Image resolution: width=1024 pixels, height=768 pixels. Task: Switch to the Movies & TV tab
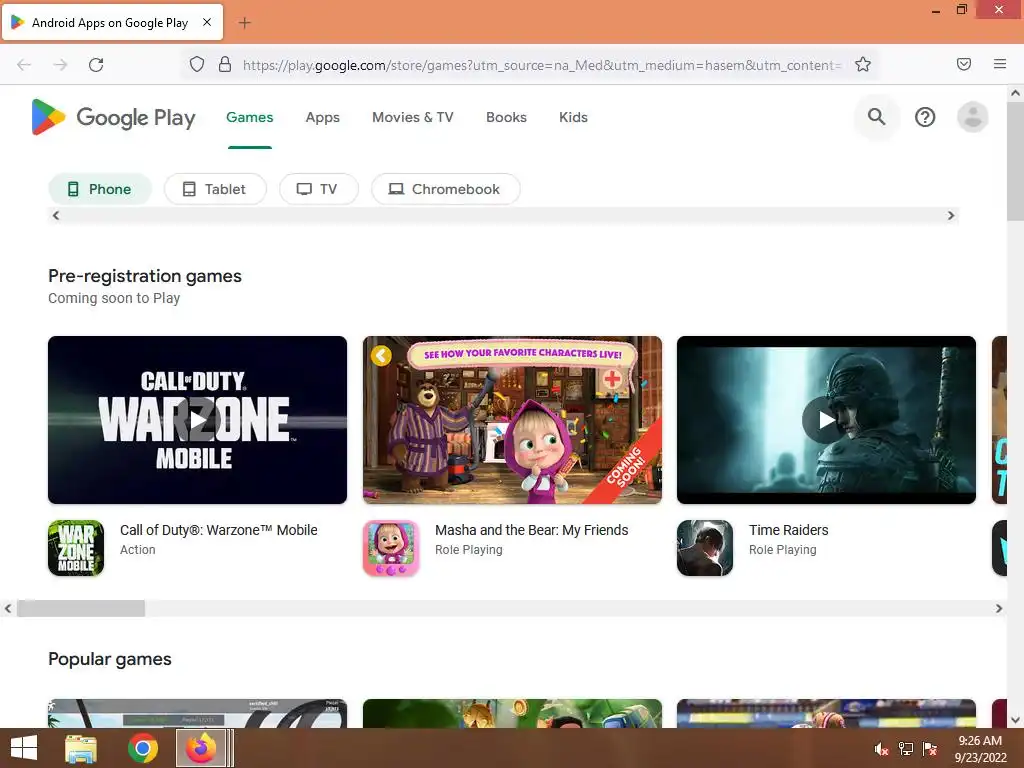[x=413, y=118]
